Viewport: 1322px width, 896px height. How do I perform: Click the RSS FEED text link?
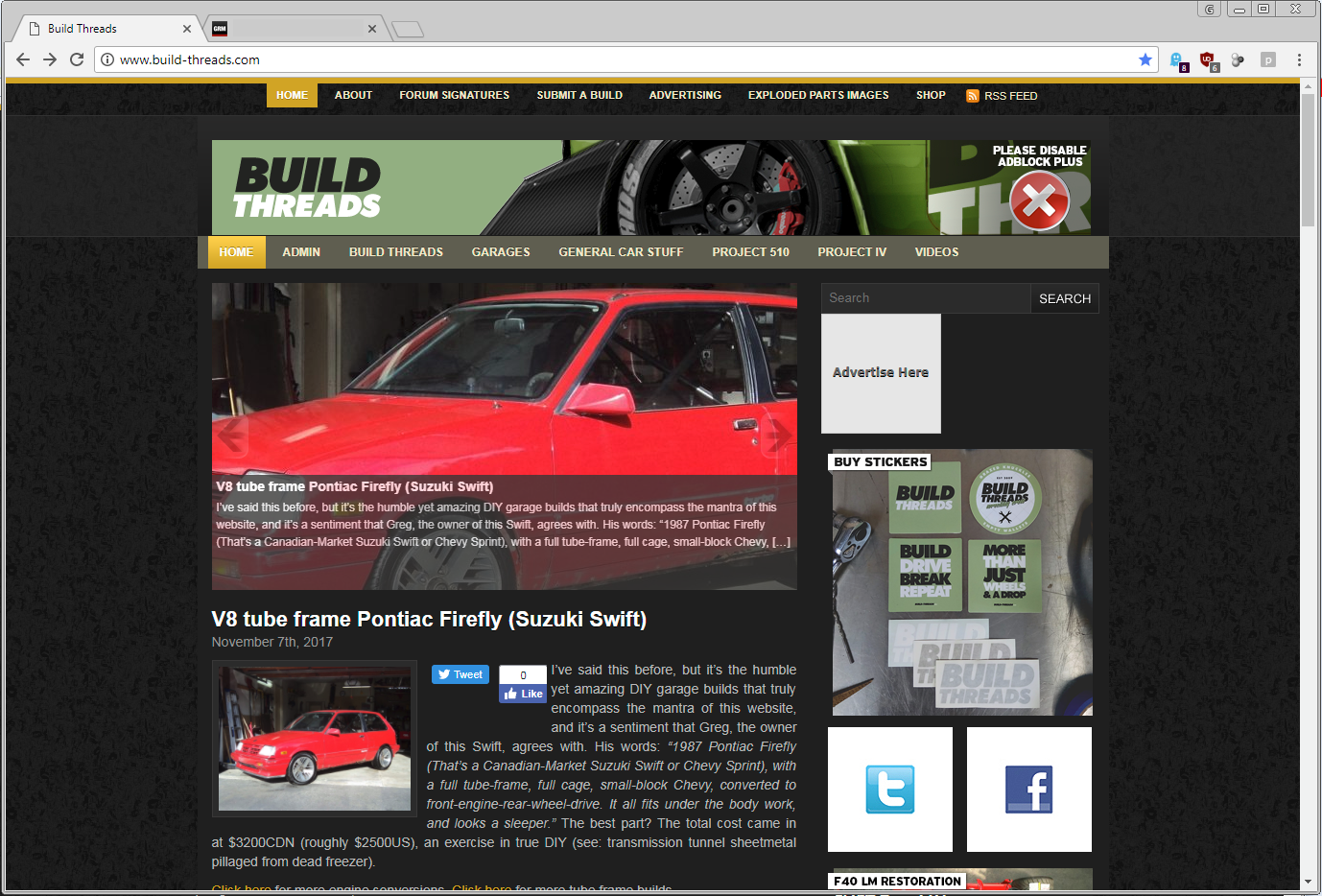1010,96
